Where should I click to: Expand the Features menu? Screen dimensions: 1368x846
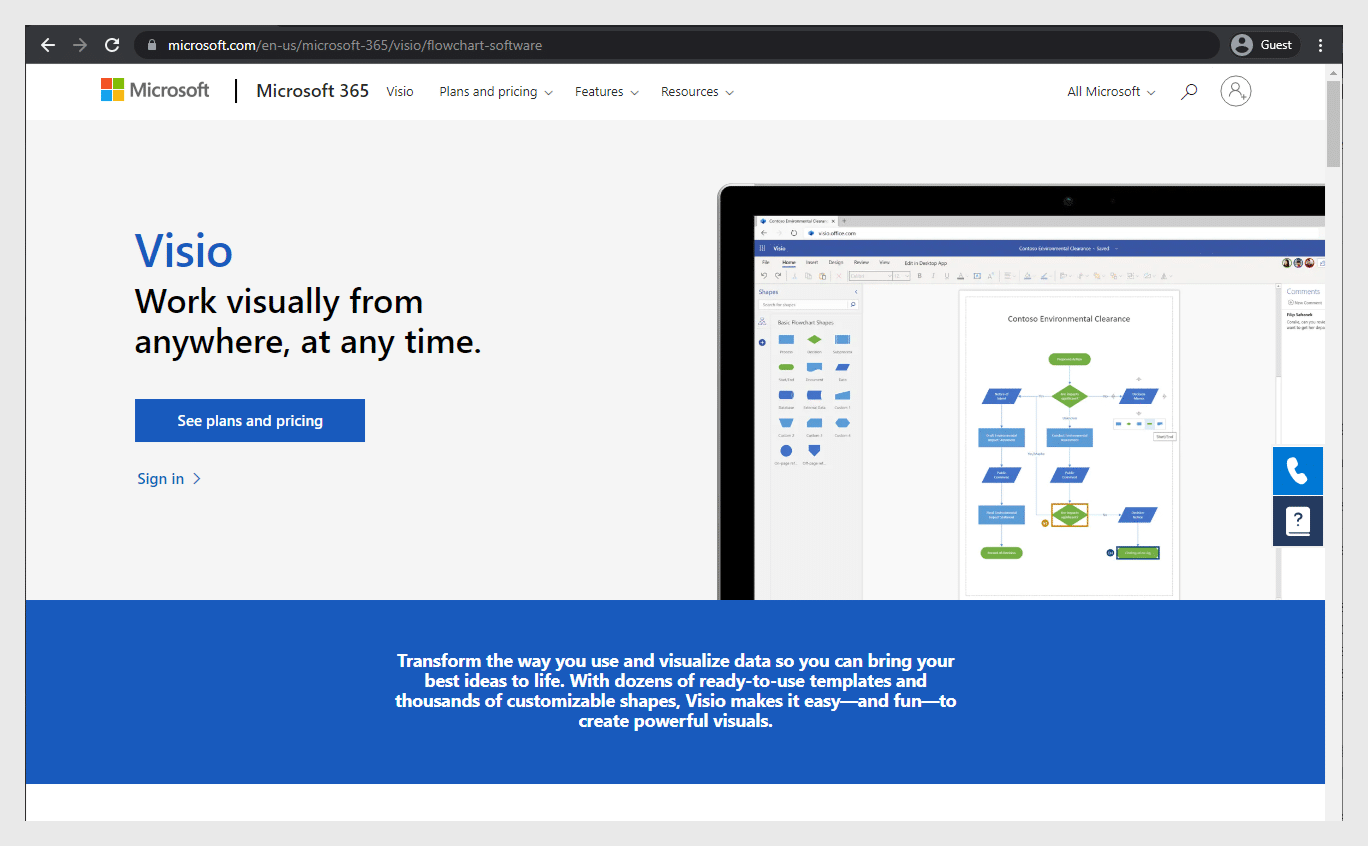click(606, 91)
